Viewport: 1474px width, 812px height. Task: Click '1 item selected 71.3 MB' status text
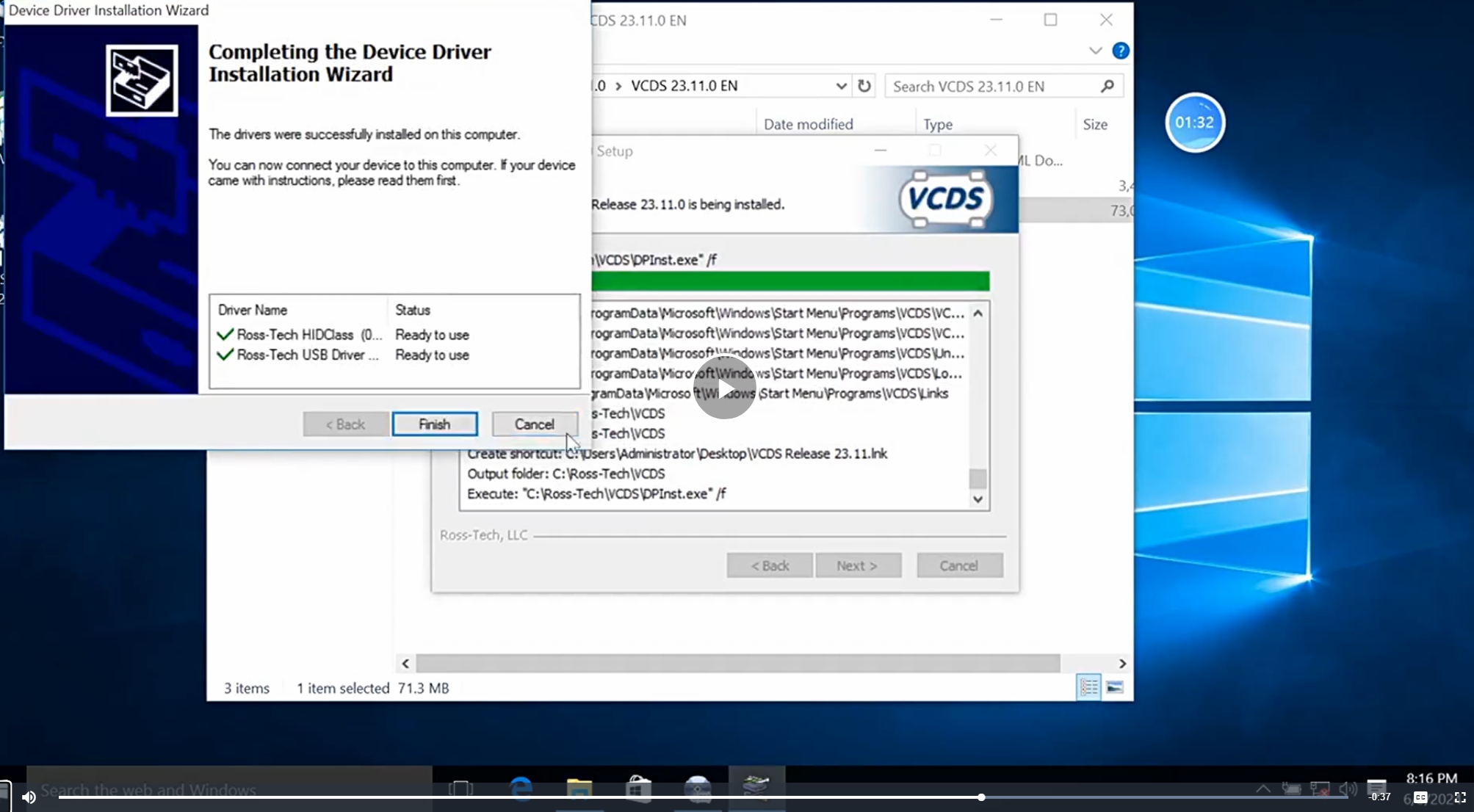coord(373,688)
